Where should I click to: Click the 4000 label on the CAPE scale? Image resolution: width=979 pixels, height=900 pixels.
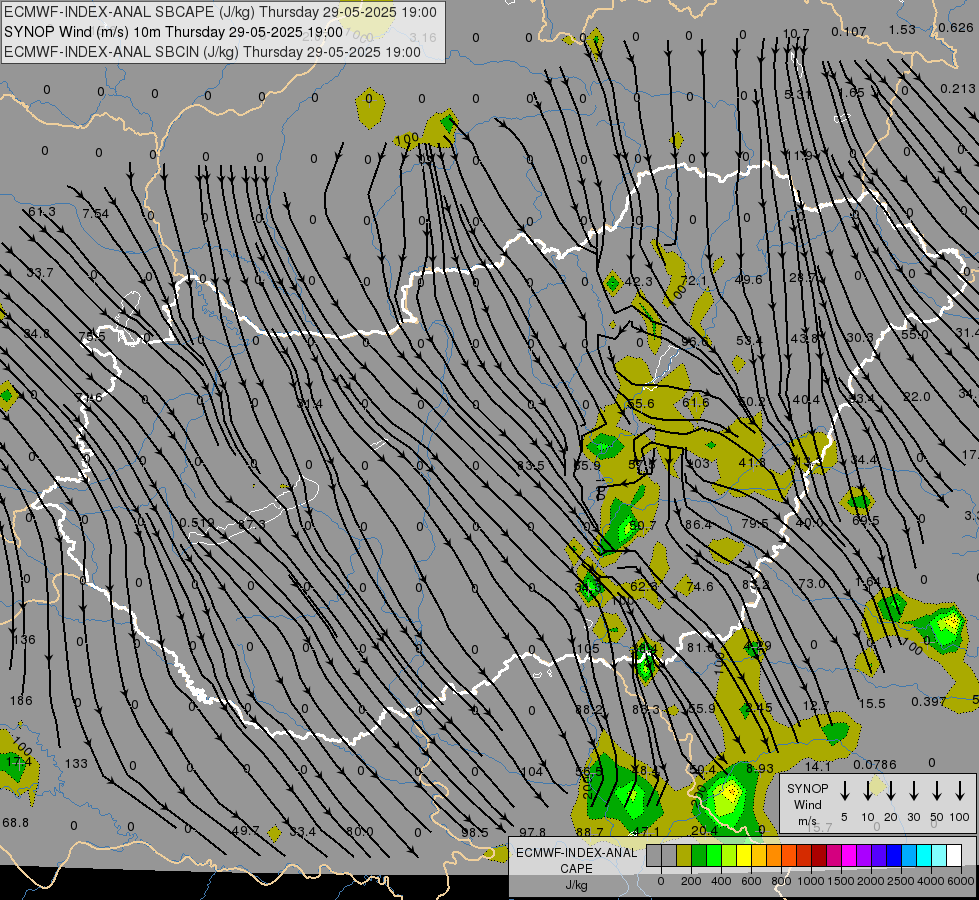[932, 881]
